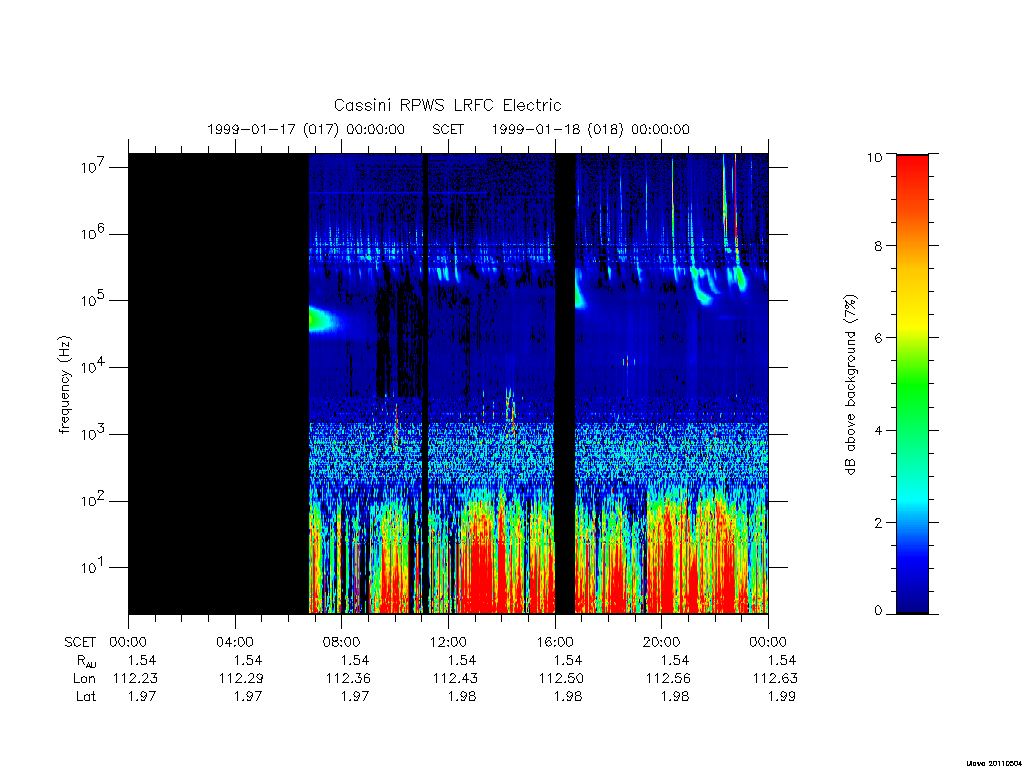Click the longitude value "112.56"
The height and width of the screenshot is (768, 1024).
click(667, 679)
